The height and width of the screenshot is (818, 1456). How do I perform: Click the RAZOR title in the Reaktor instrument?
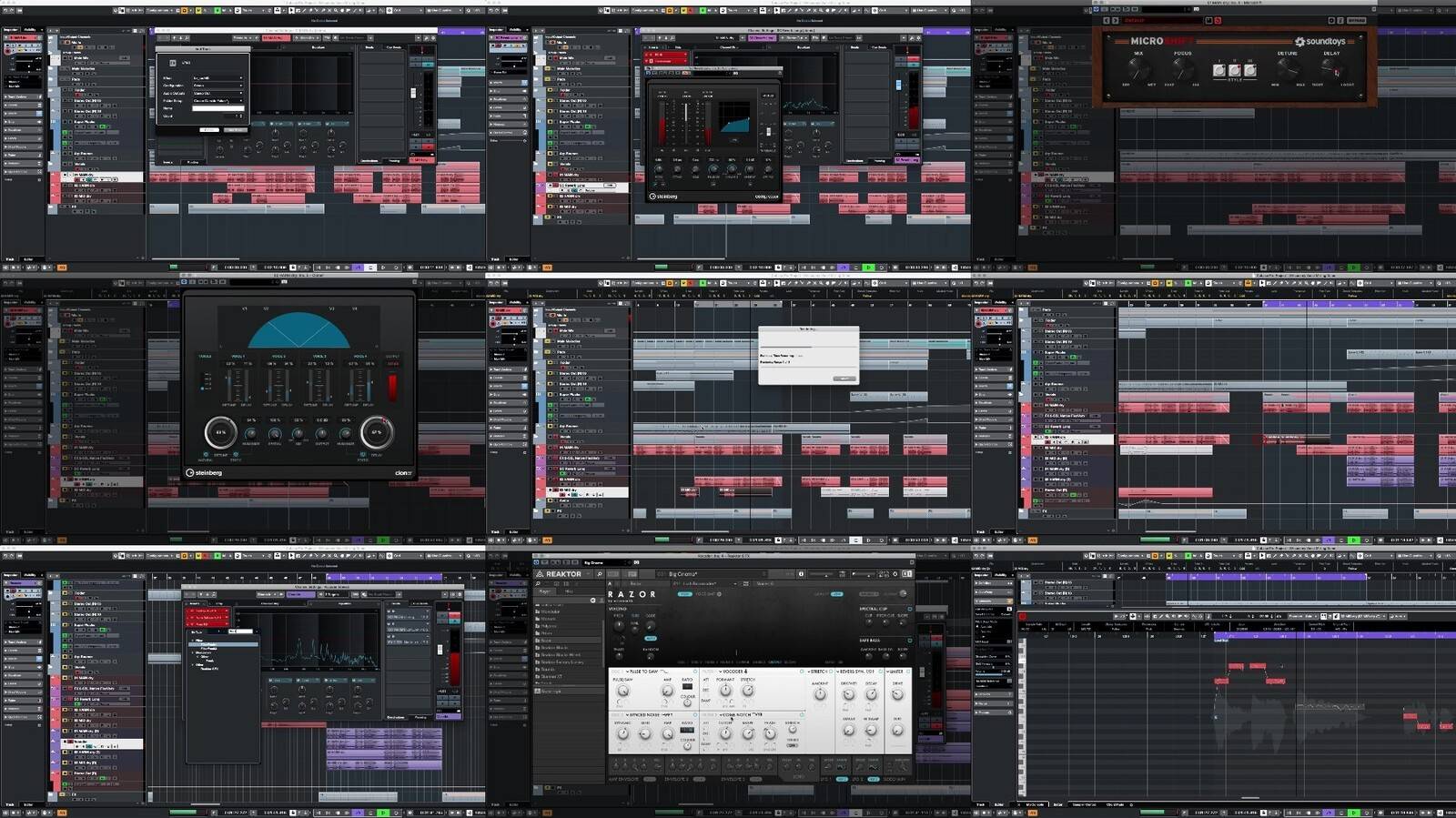pos(632,594)
